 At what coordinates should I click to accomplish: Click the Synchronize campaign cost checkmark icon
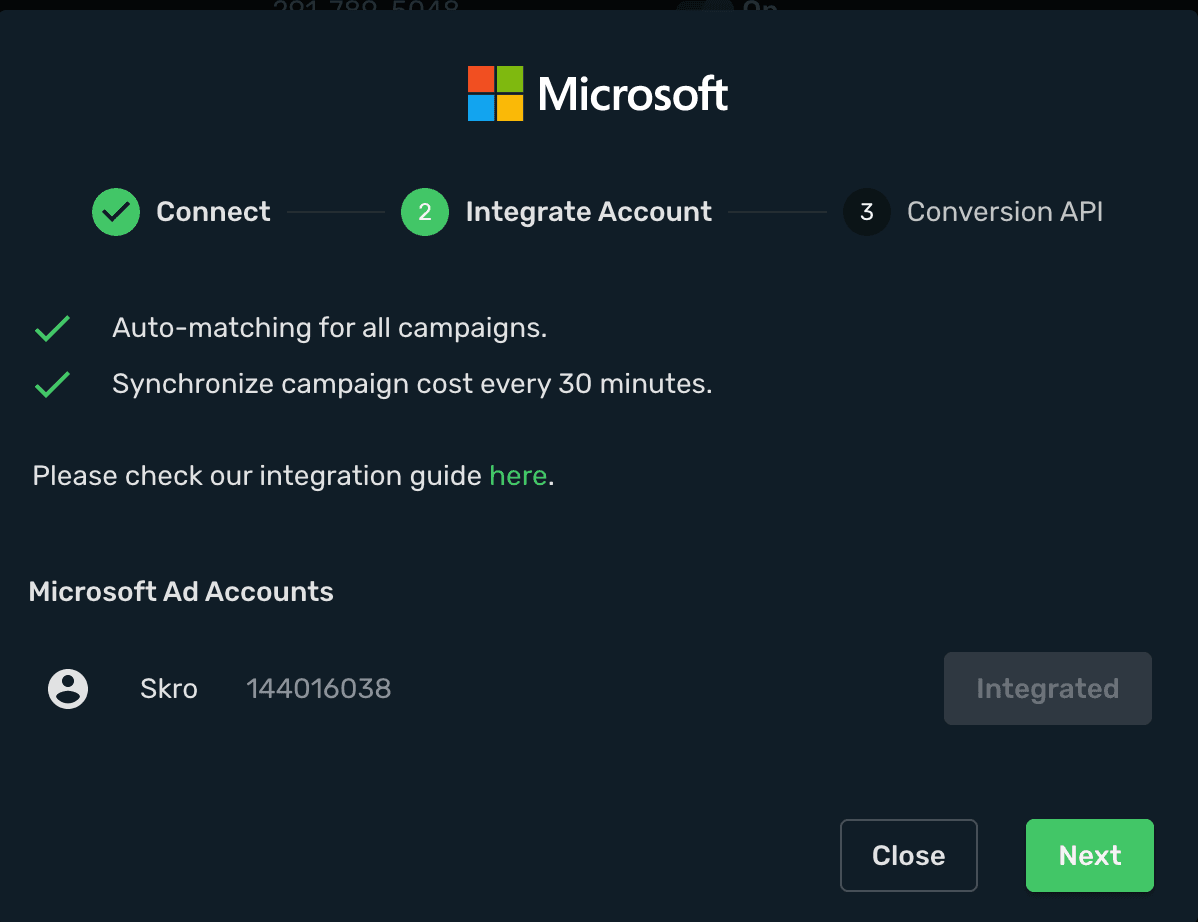[x=52, y=384]
